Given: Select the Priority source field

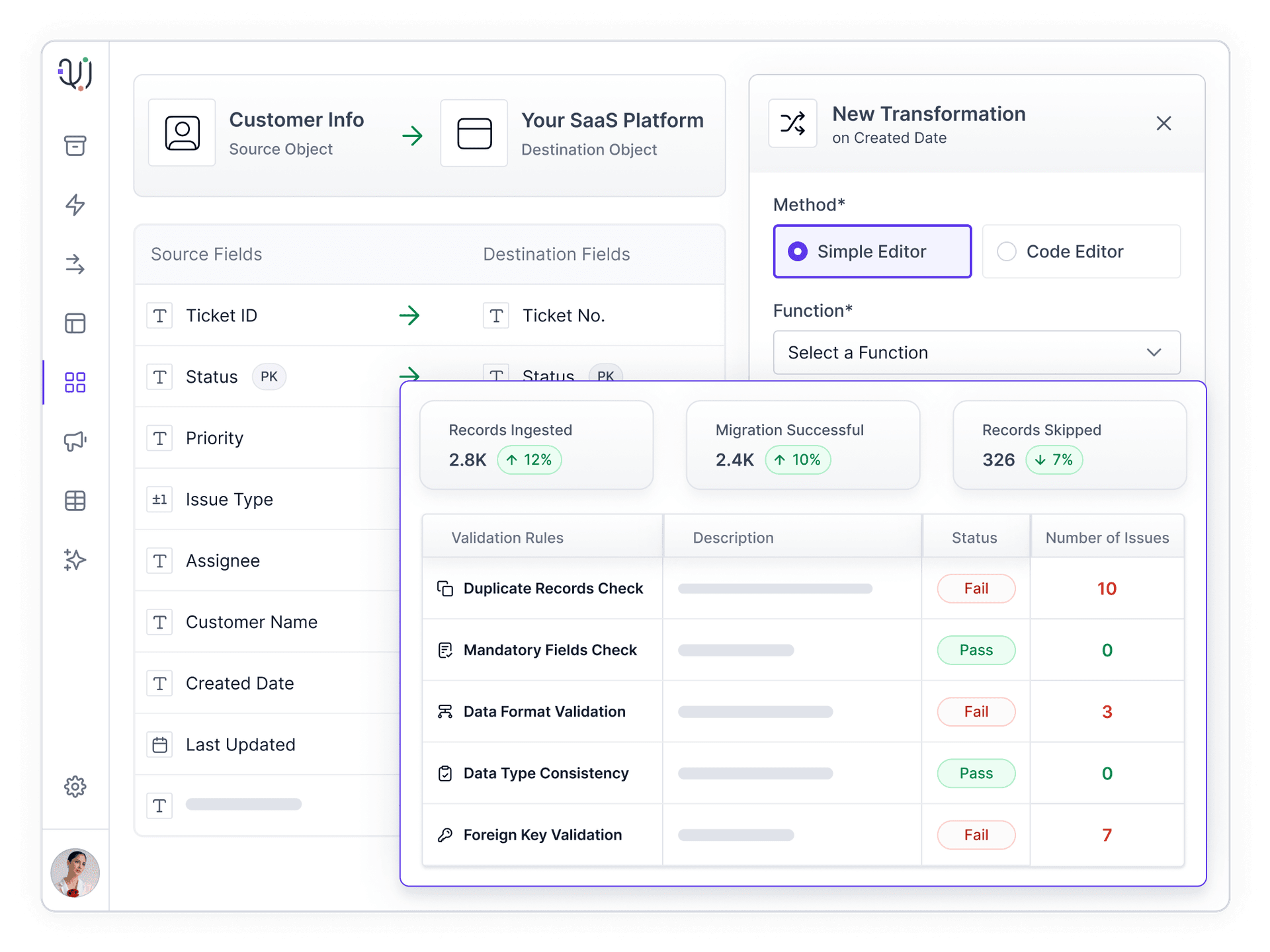Looking at the screenshot, I should pyautogui.click(x=214, y=438).
